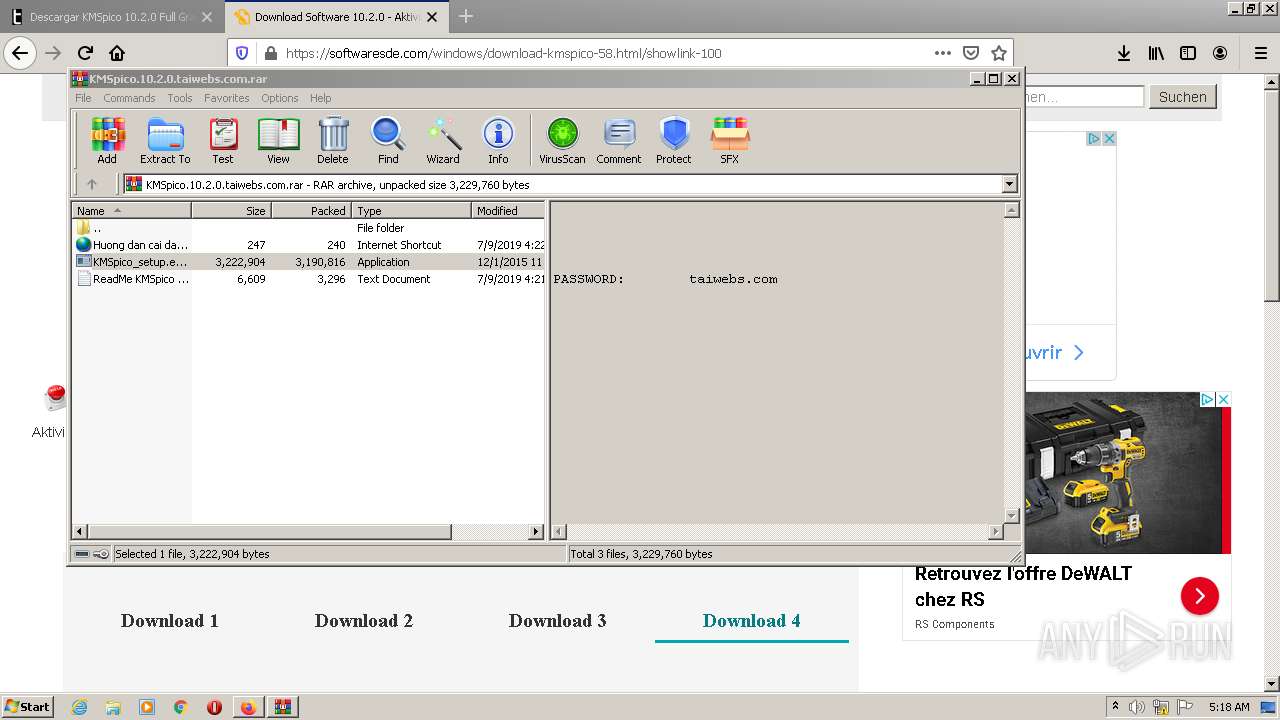Open the Favorites menu
The height and width of the screenshot is (720, 1280).
[x=227, y=98]
